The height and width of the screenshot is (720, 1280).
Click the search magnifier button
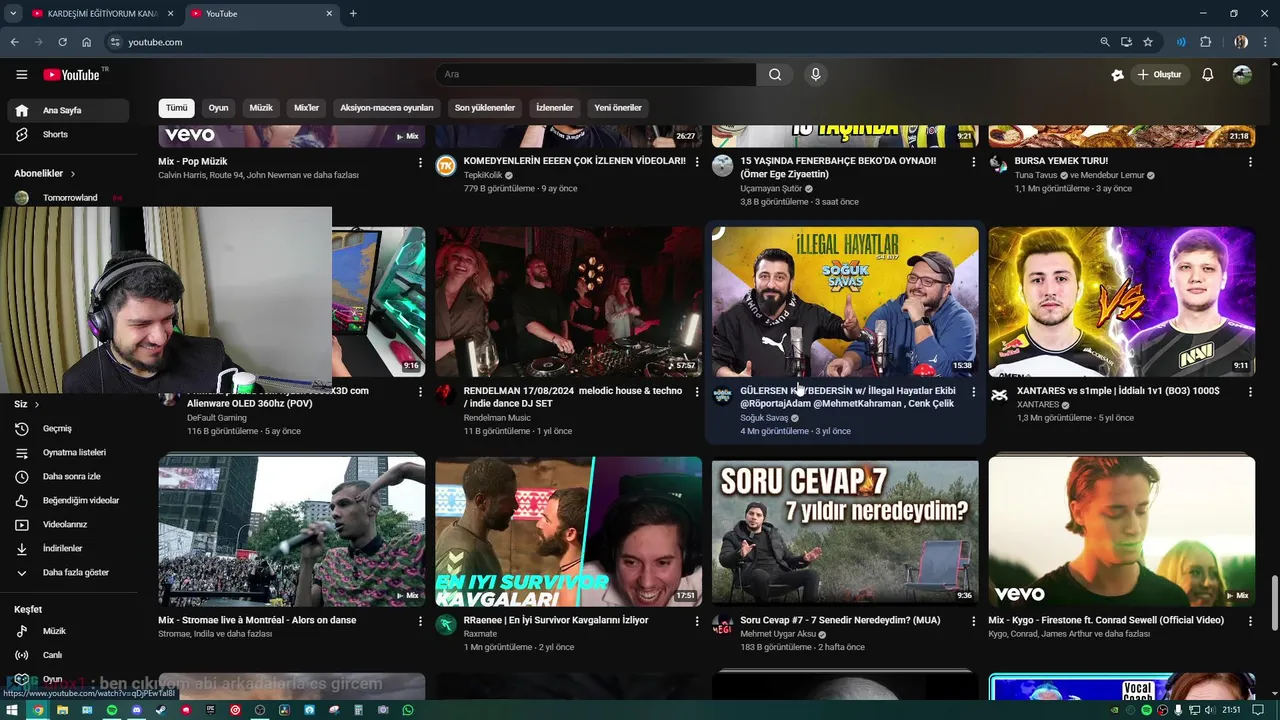coord(775,74)
